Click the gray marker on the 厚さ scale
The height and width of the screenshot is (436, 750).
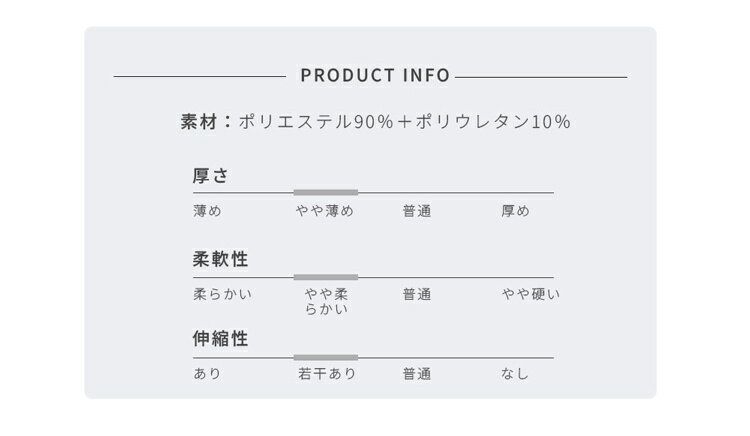[x=325, y=192]
